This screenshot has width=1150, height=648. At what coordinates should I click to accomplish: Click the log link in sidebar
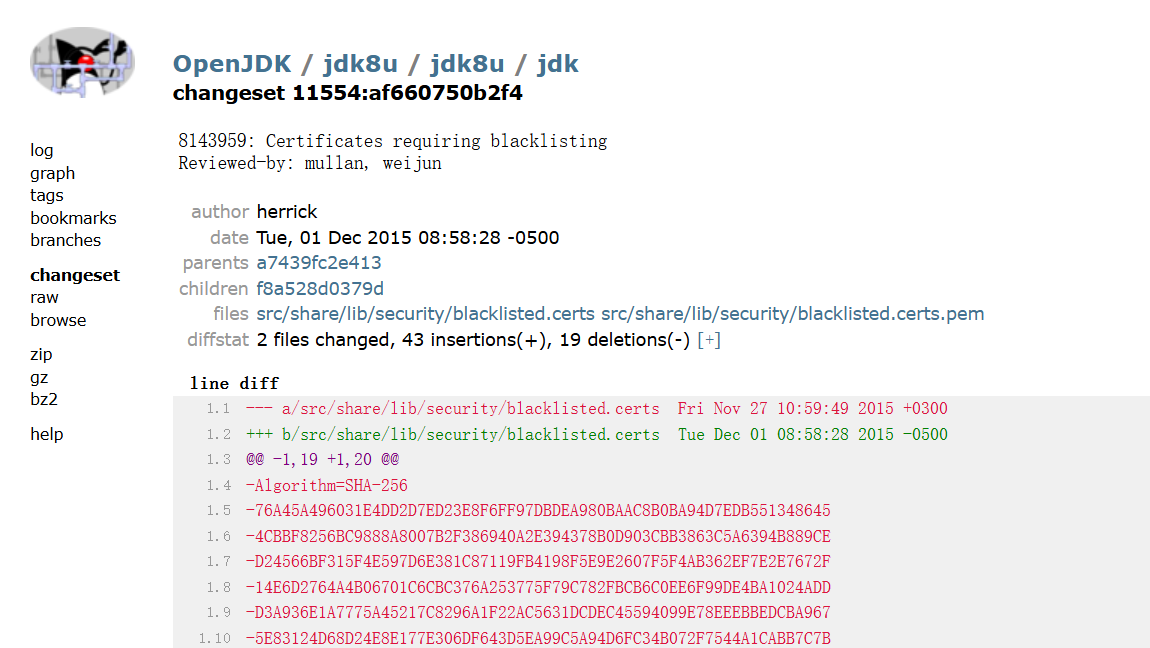[x=41, y=150]
